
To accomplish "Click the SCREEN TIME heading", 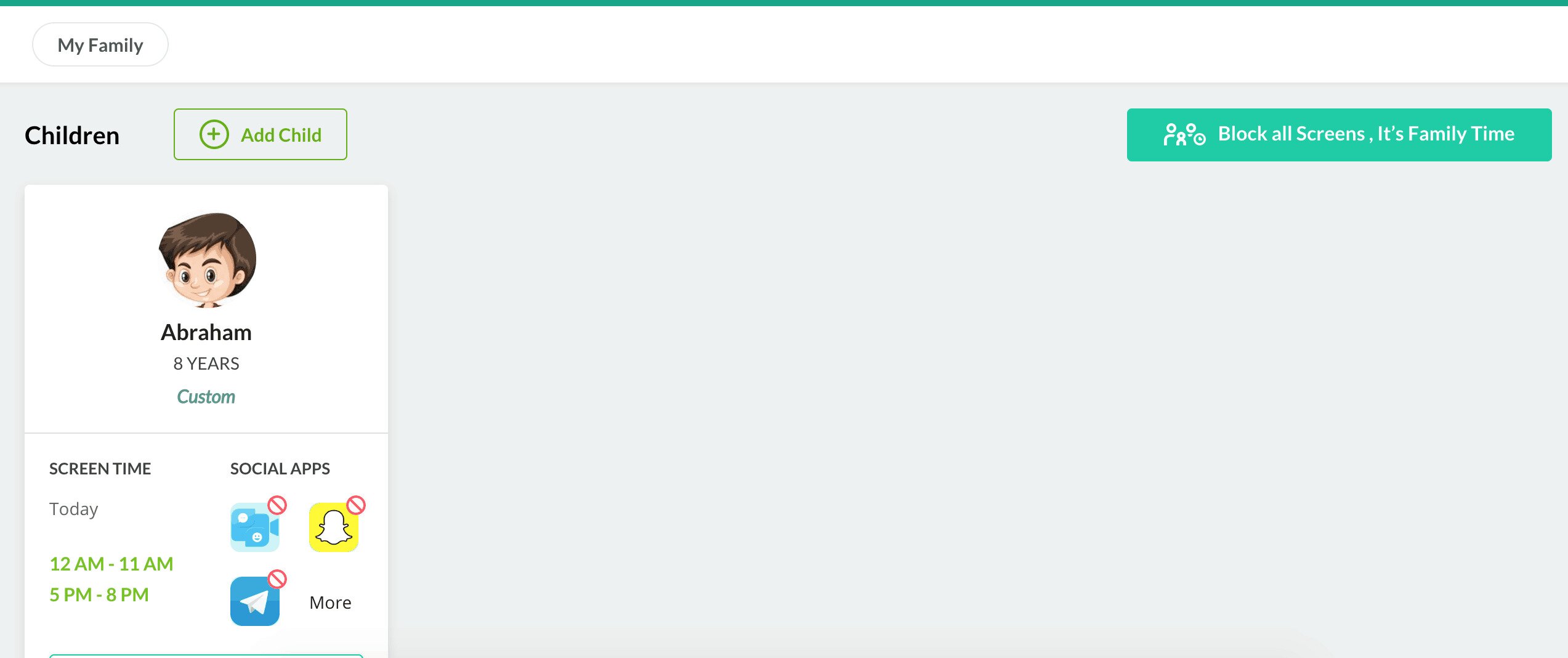I will point(100,469).
